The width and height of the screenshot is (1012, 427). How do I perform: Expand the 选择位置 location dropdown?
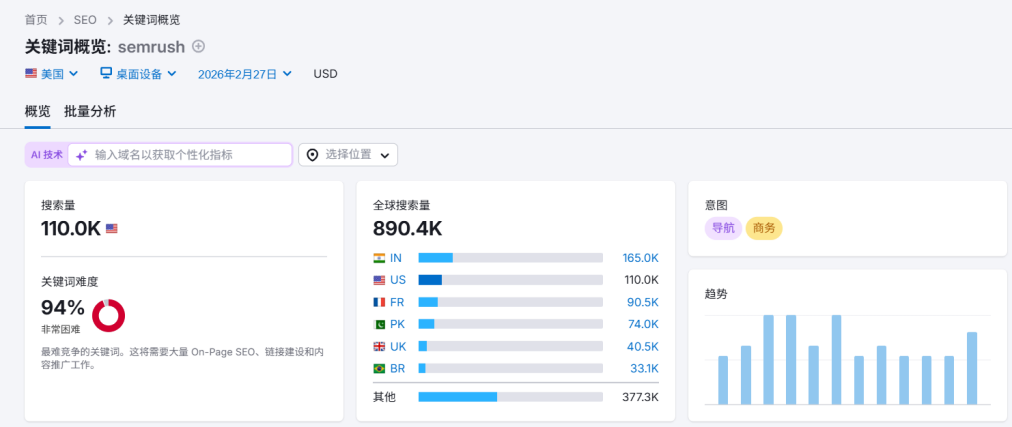click(x=348, y=155)
